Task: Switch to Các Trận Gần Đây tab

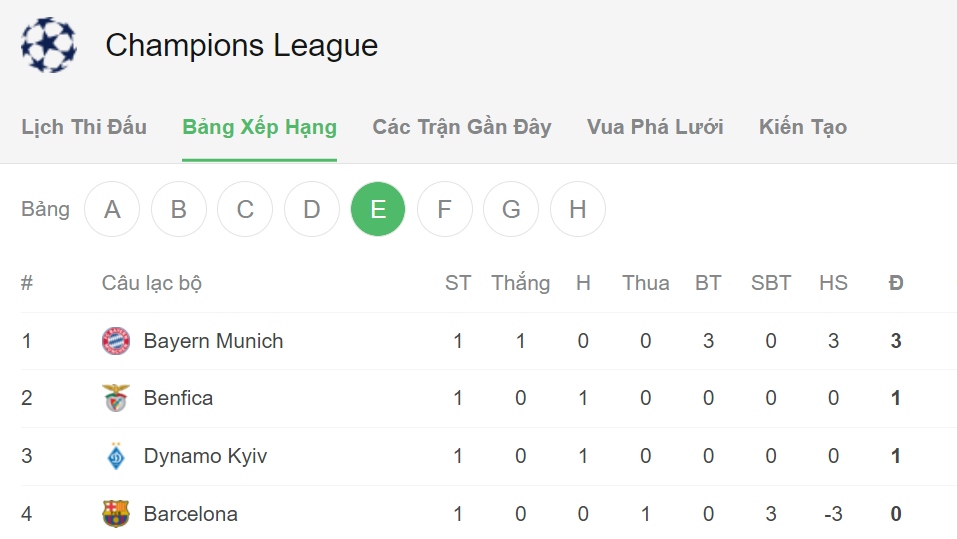Action: [462, 127]
